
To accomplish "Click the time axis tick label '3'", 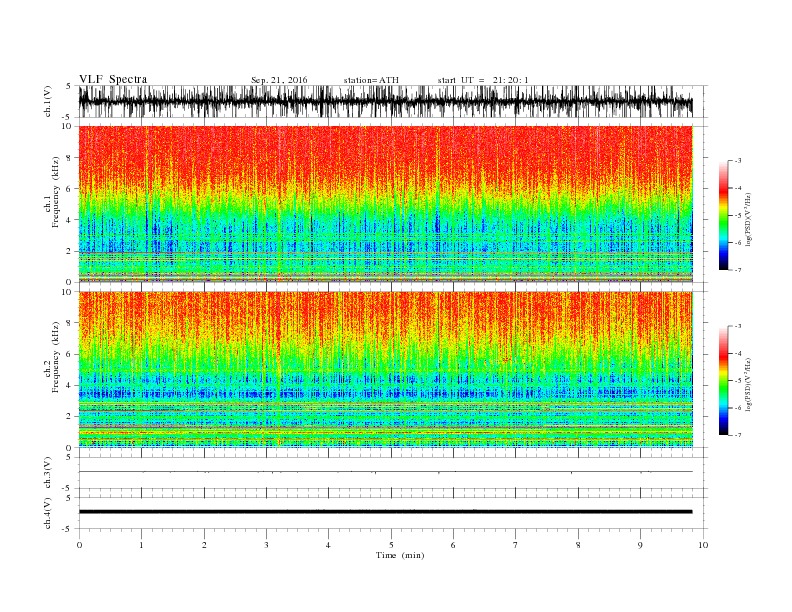I will pos(266,545).
